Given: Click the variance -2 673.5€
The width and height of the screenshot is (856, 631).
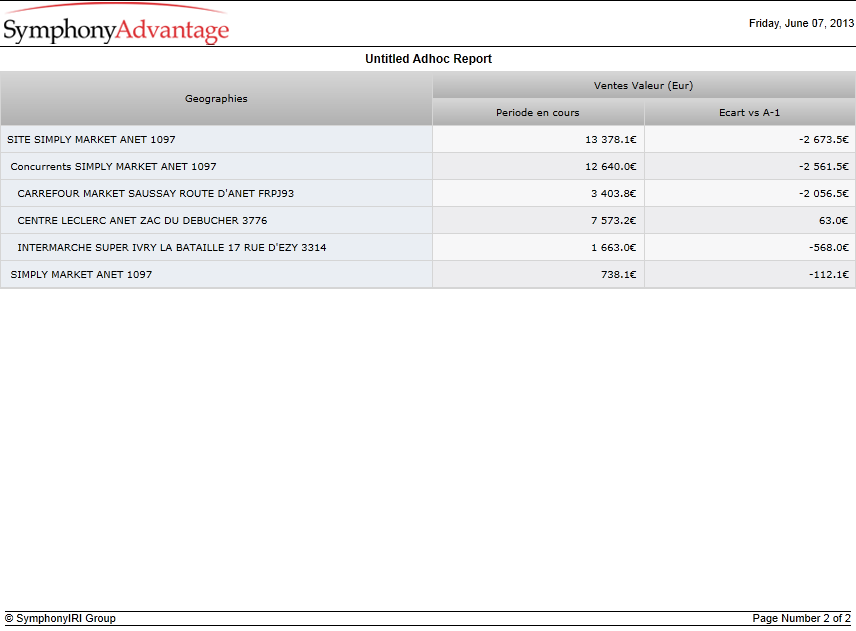Looking at the screenshot, I should click(824, 139).
